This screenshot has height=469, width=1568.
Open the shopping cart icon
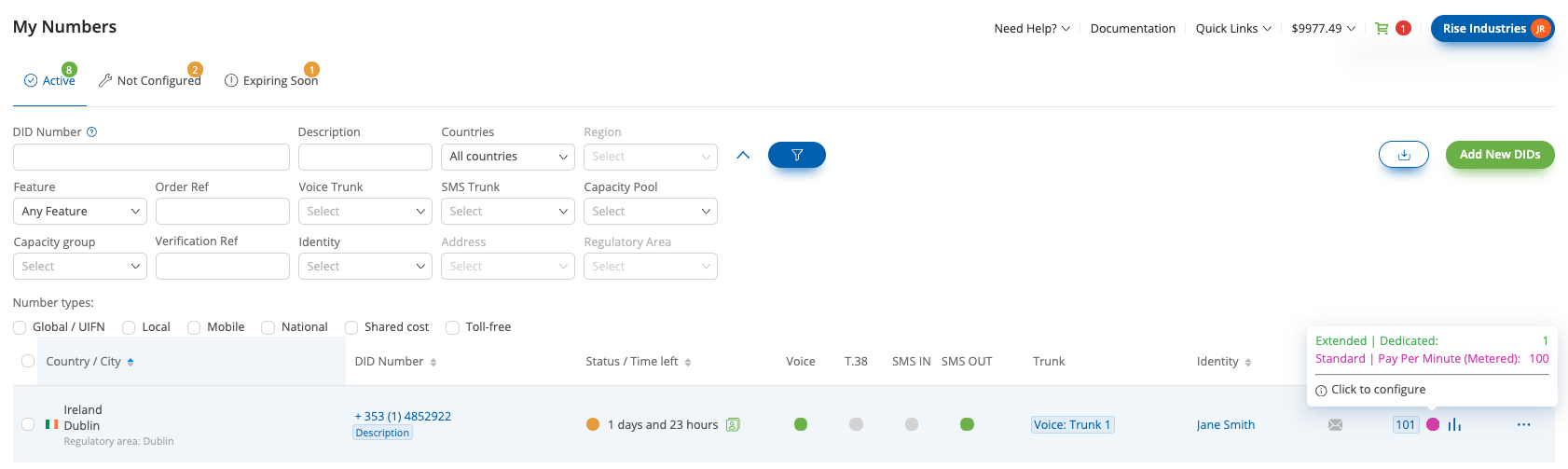click(1382, 29)
